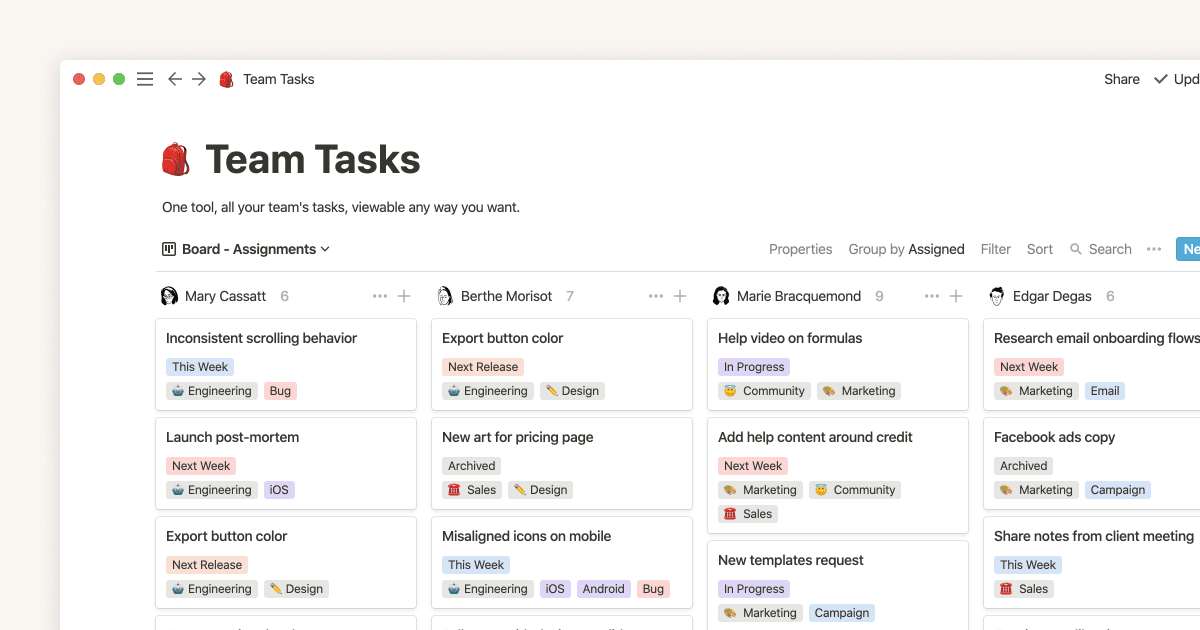
Task: Click Edgar Degas' avatar icon
Action: (997, 295)
